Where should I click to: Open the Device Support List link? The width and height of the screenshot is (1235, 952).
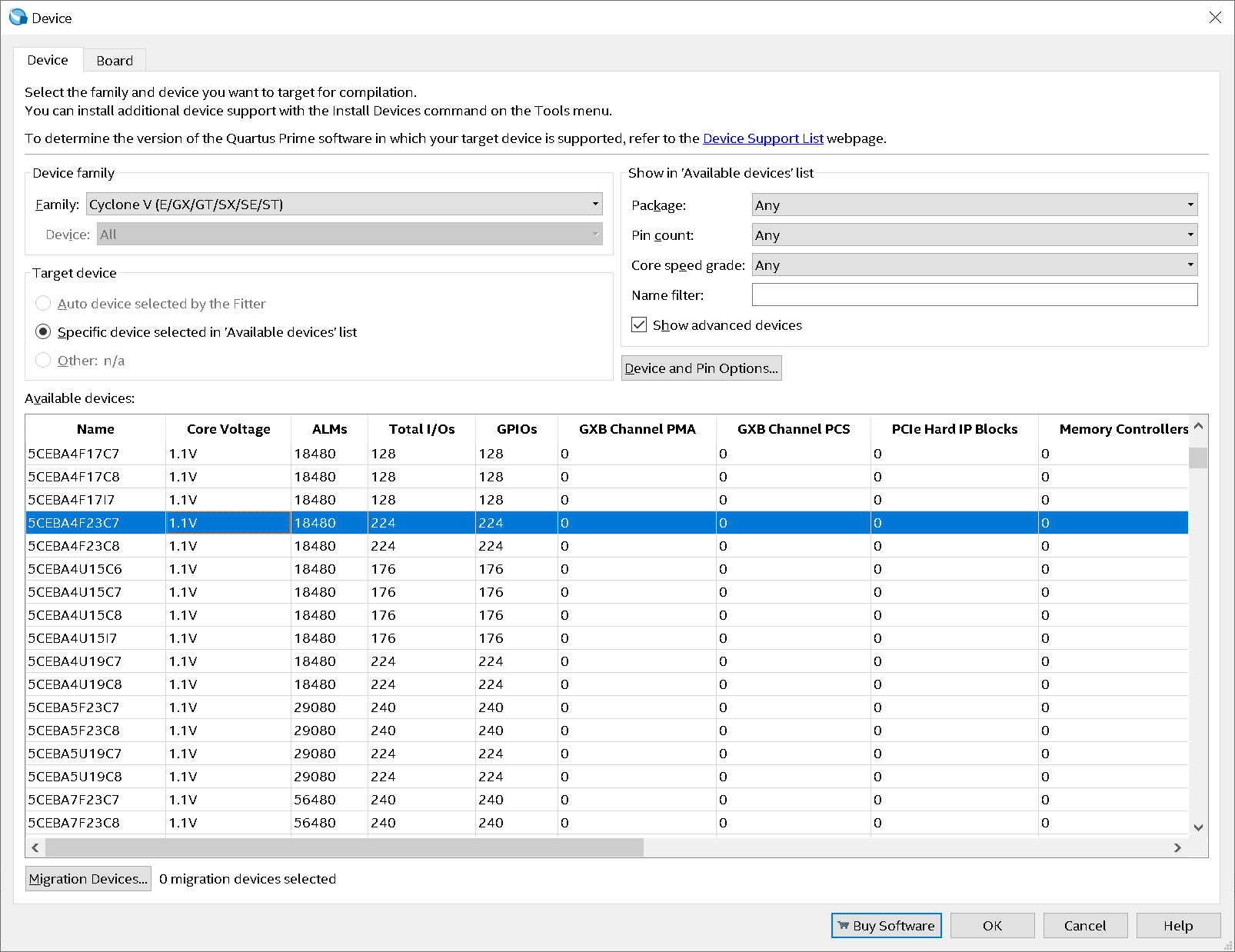tap(763, 138)
